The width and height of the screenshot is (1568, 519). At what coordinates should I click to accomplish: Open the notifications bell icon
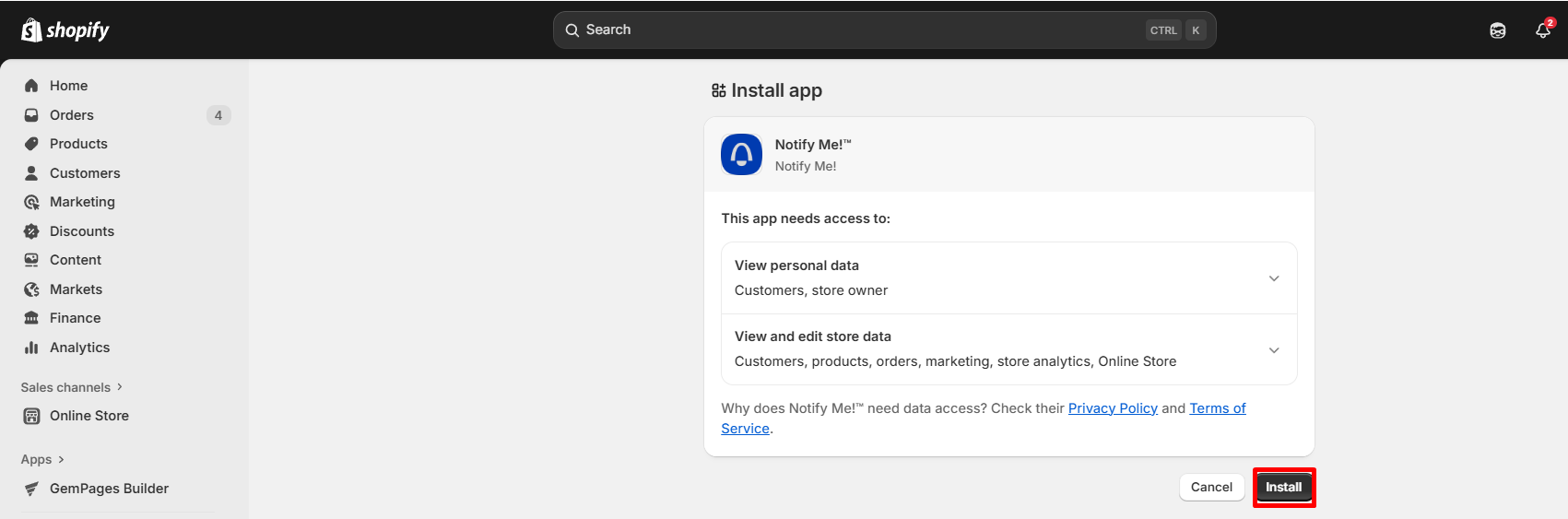click(x=1542, y=30)
